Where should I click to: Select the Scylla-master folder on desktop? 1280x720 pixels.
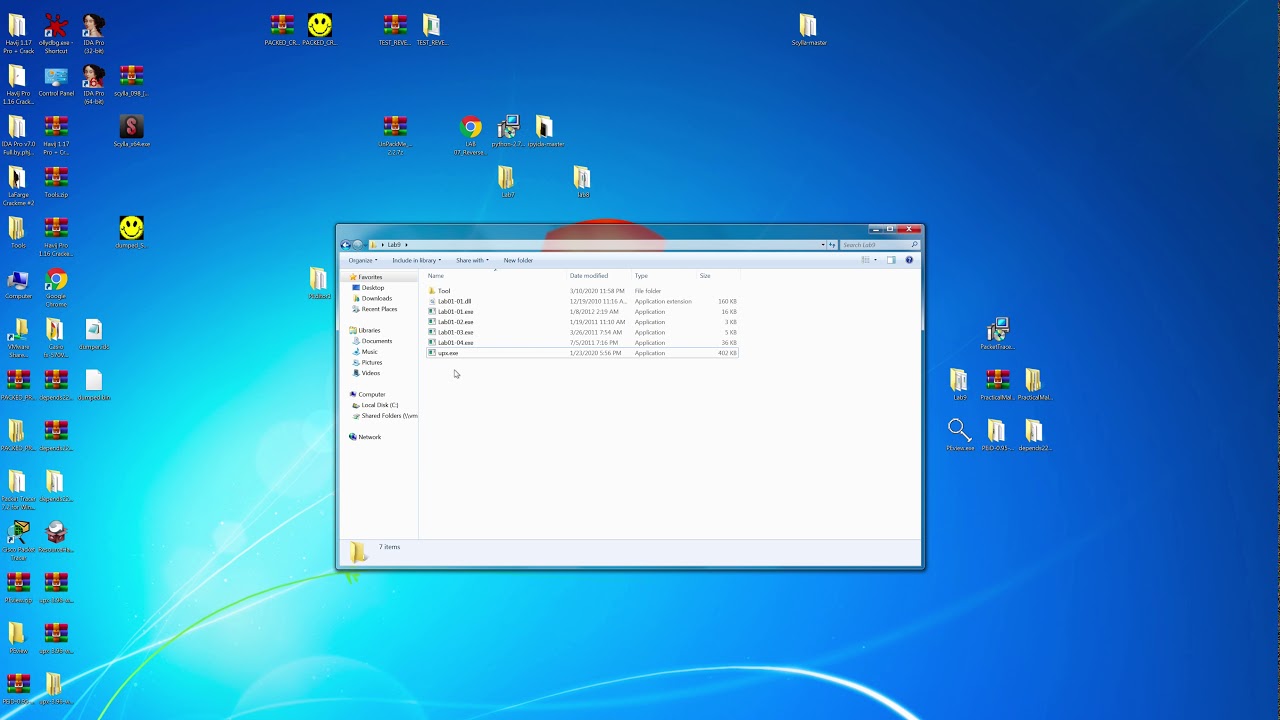[x=808, y=30]
